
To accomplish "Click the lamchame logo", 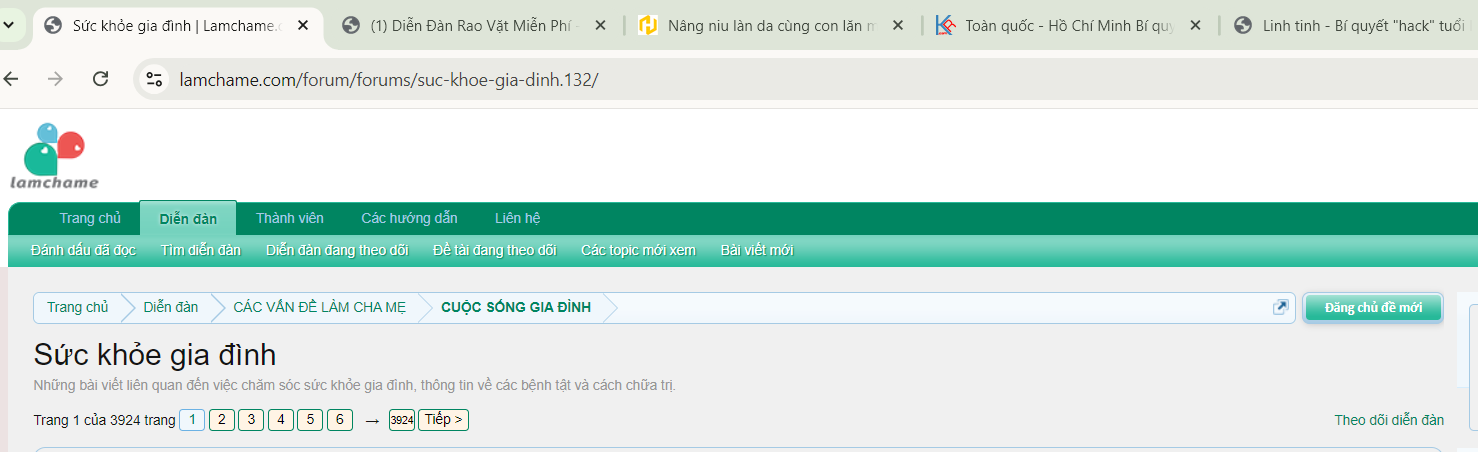I will click(x=55, y=157).
